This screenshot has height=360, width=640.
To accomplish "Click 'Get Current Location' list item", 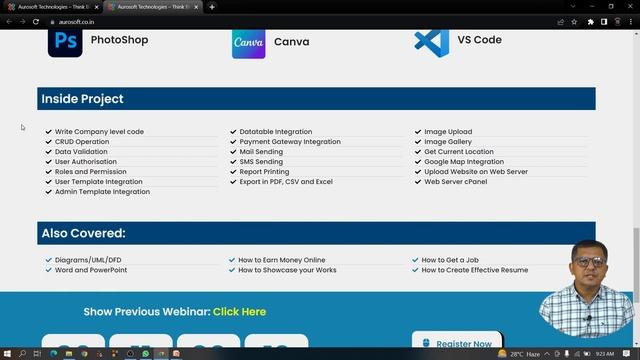I will tap(459, 152).
